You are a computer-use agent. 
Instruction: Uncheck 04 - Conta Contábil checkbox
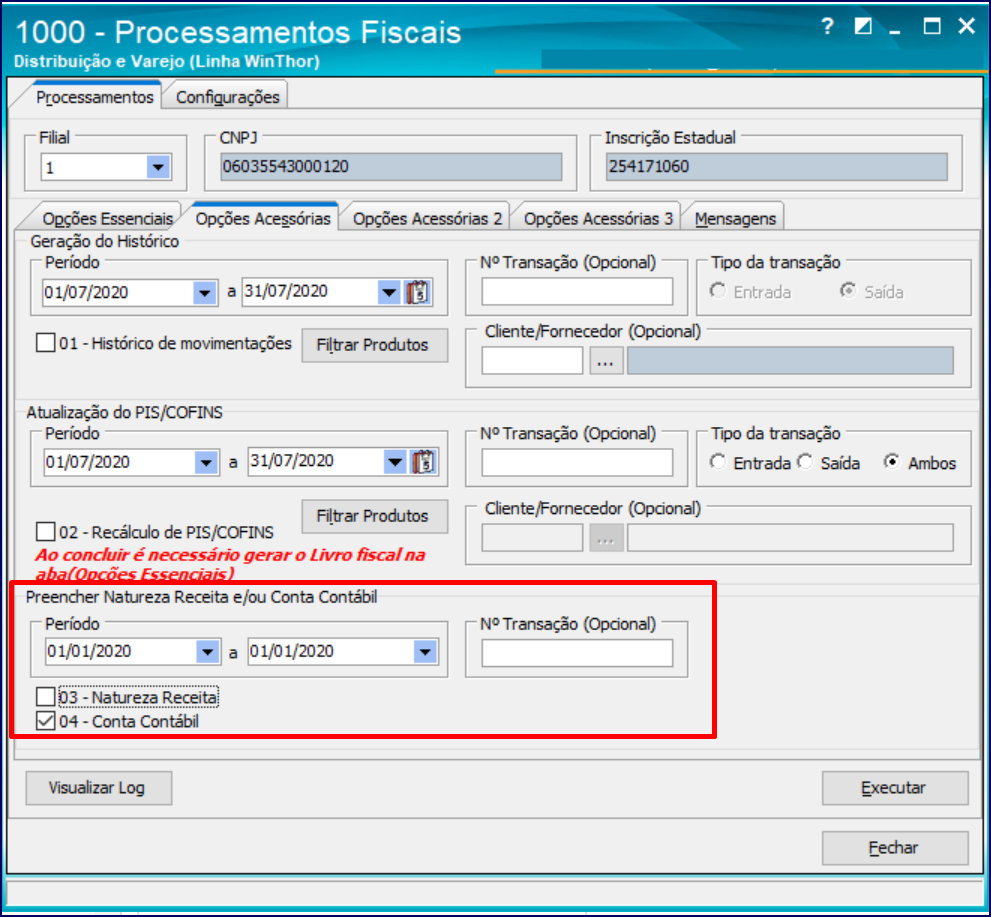click(46, 721)
